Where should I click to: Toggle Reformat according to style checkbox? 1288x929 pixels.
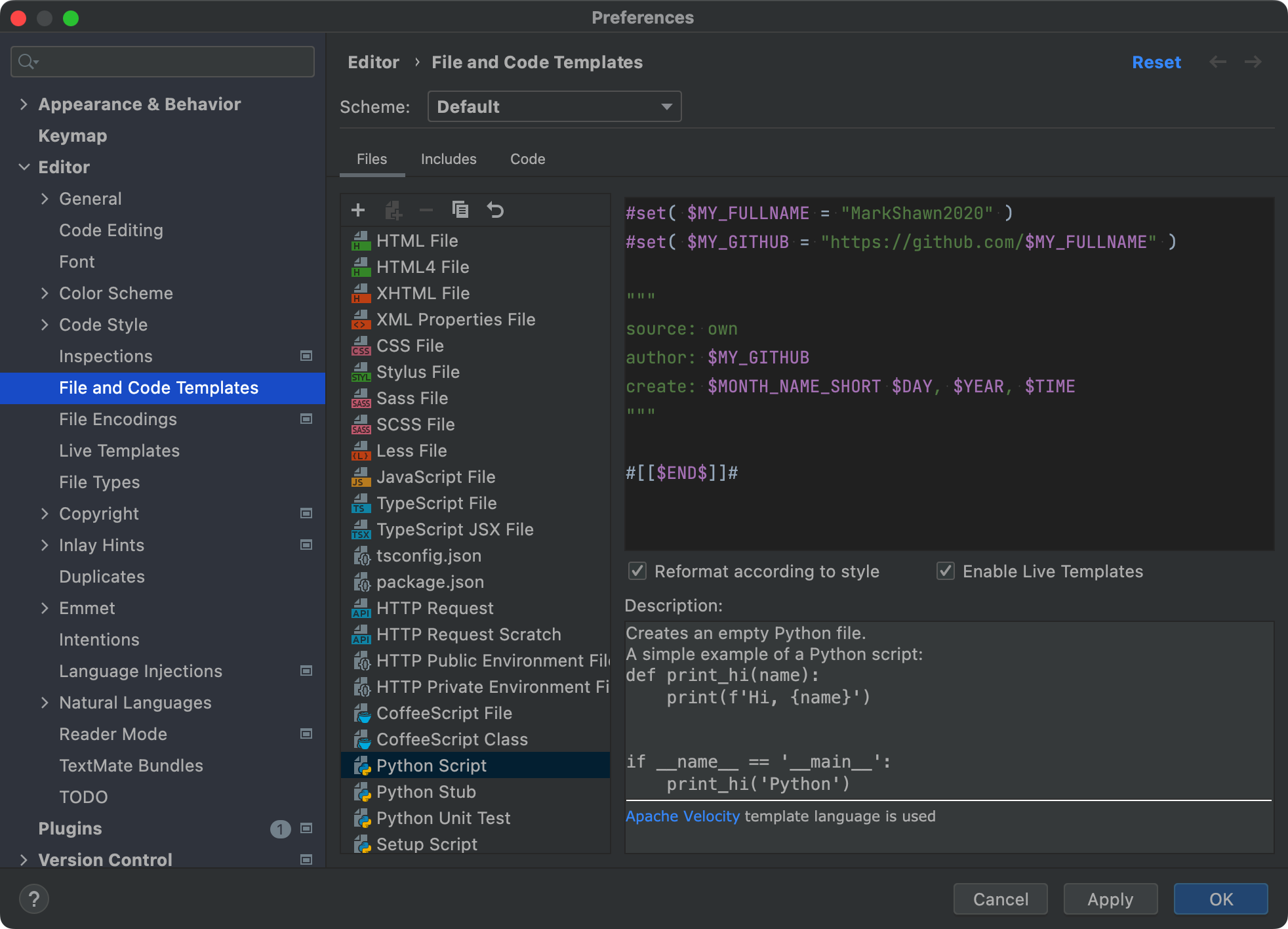pyautogui.click(x=637, y=571)
